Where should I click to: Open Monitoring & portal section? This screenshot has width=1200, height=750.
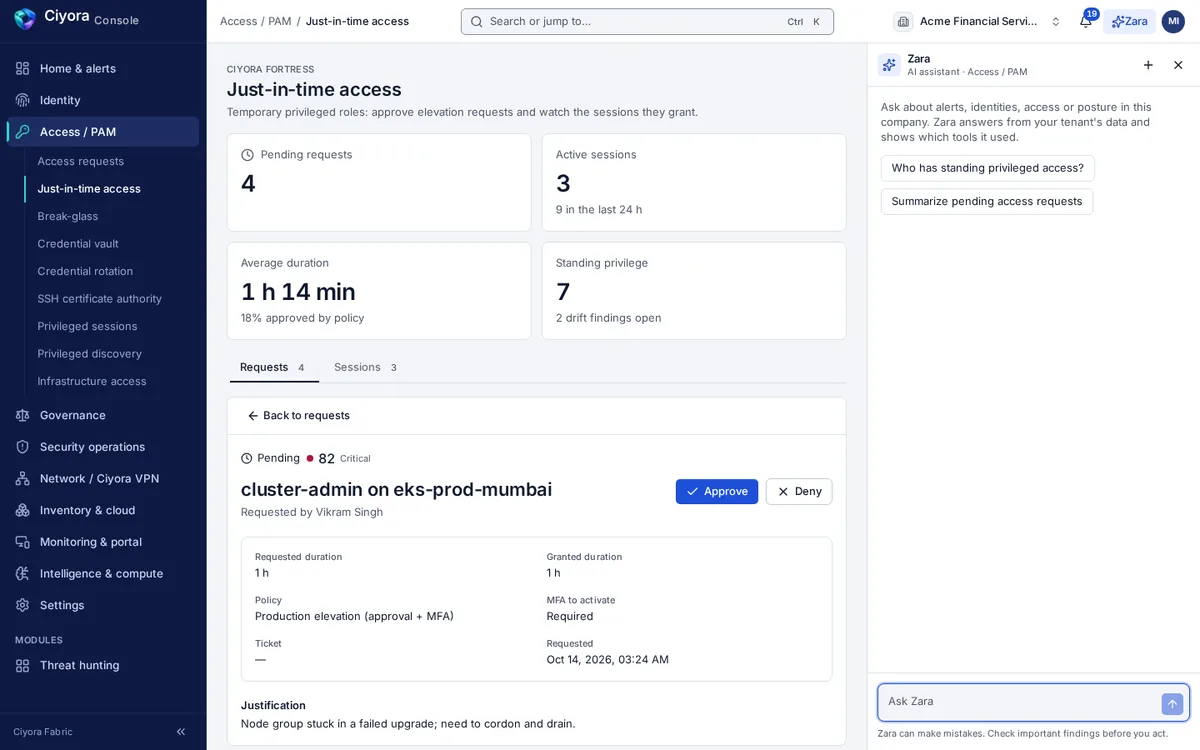tap(103, 542)
